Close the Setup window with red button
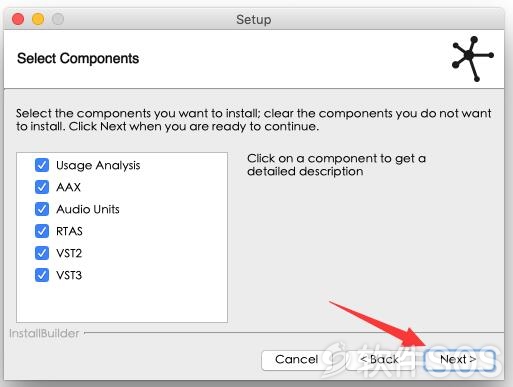This screenshot has width=513, height=387. pyautogui.click(x=18, y=19)
